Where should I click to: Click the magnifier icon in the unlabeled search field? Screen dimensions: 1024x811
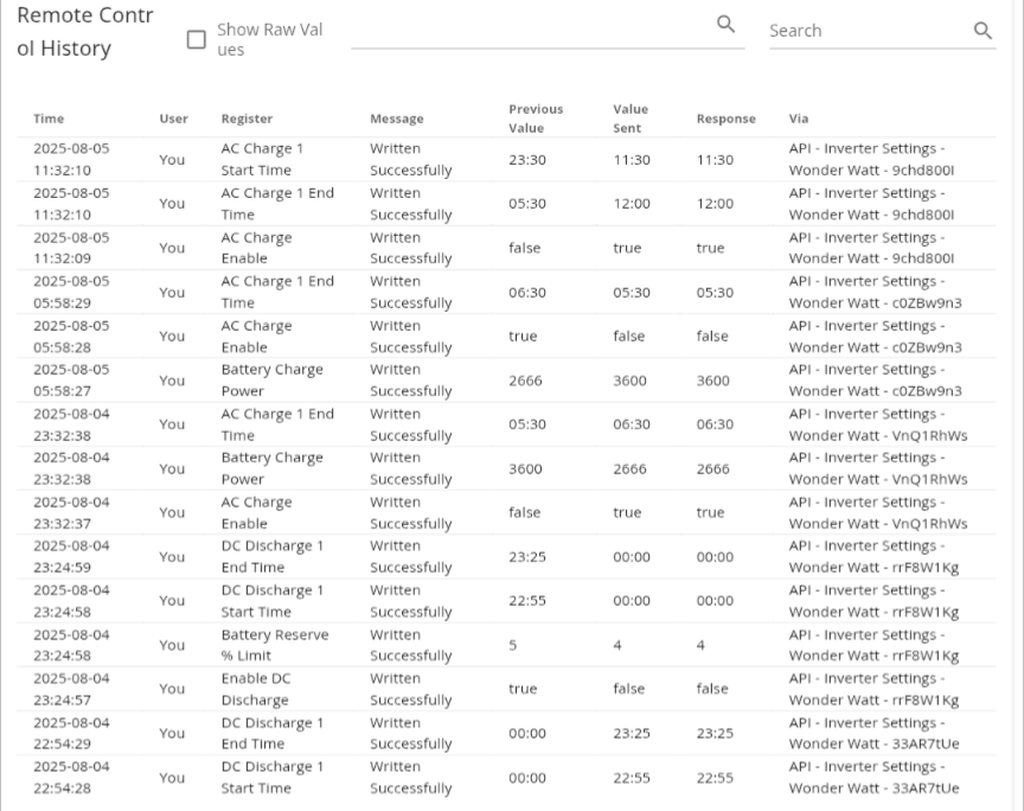coord(726,25)
